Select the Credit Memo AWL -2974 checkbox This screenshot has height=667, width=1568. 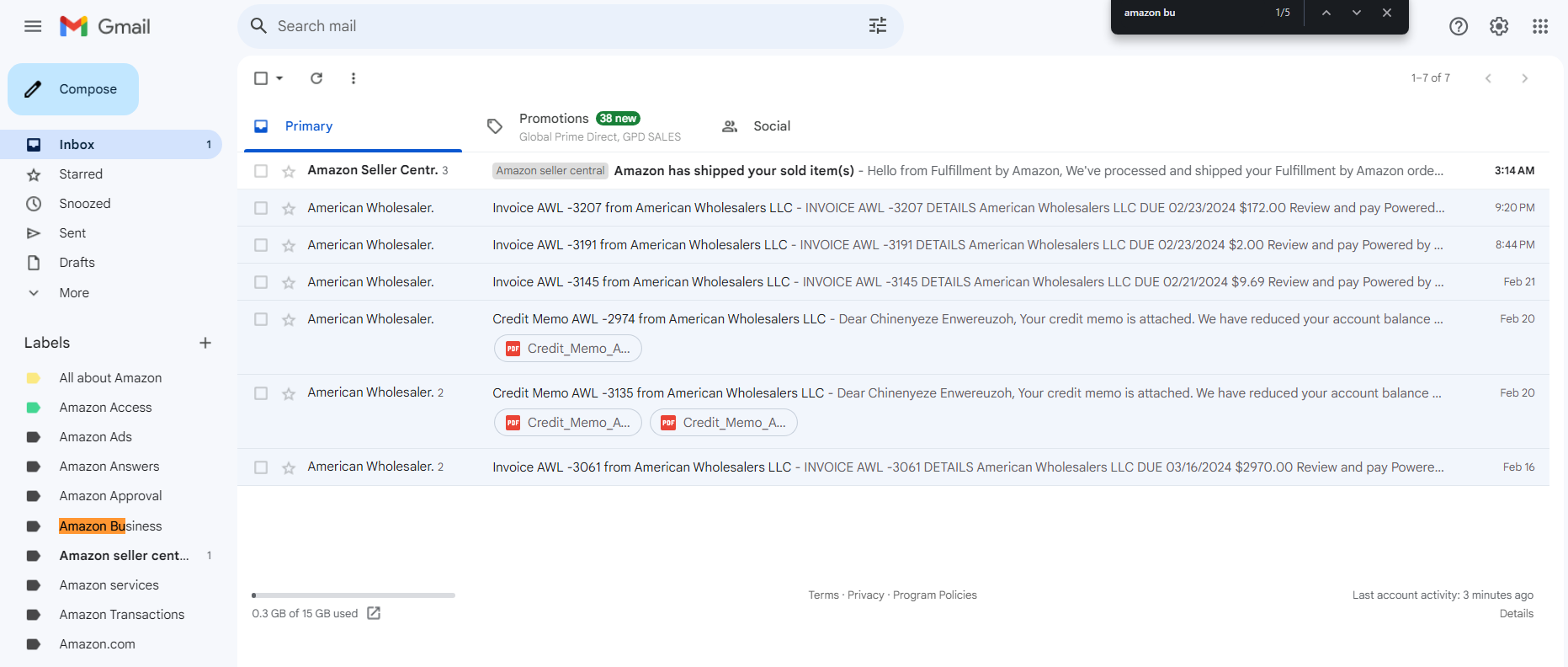click(261, 319)
